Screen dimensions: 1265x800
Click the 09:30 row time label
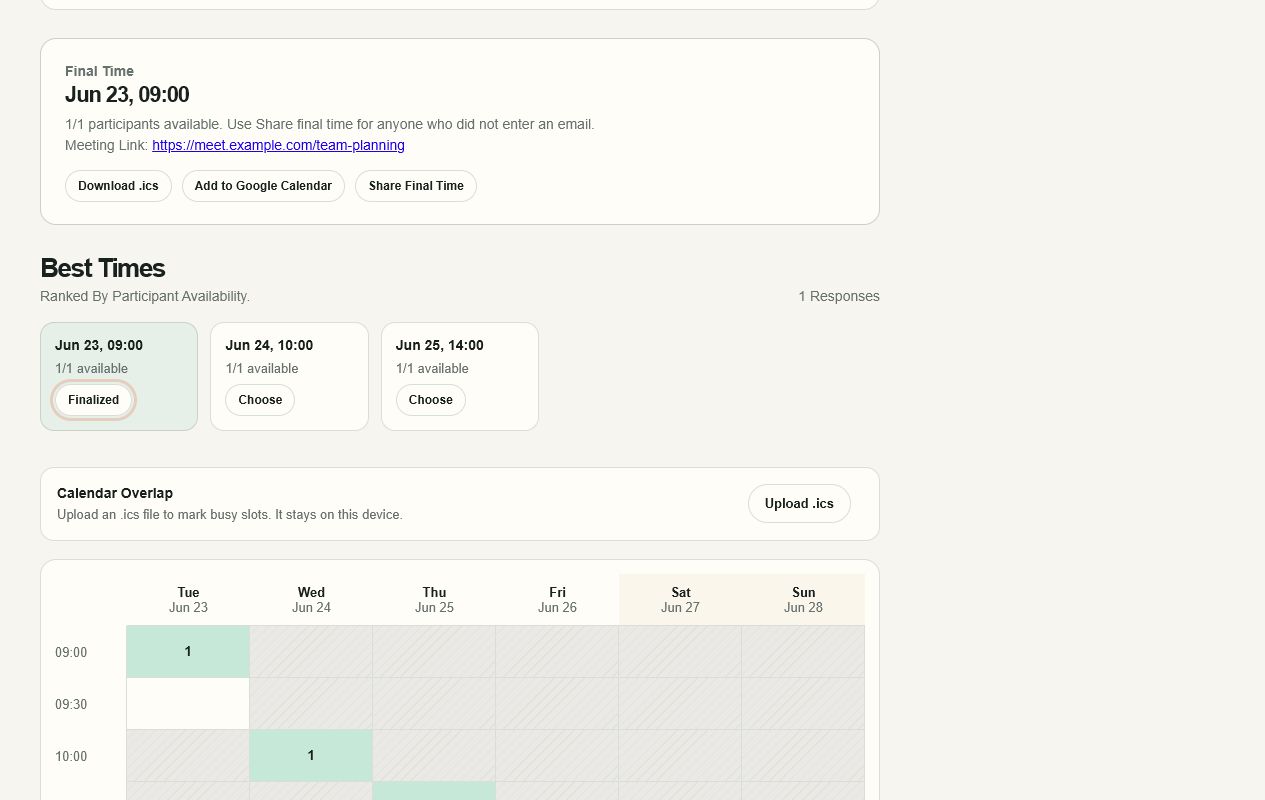[71, 705]
